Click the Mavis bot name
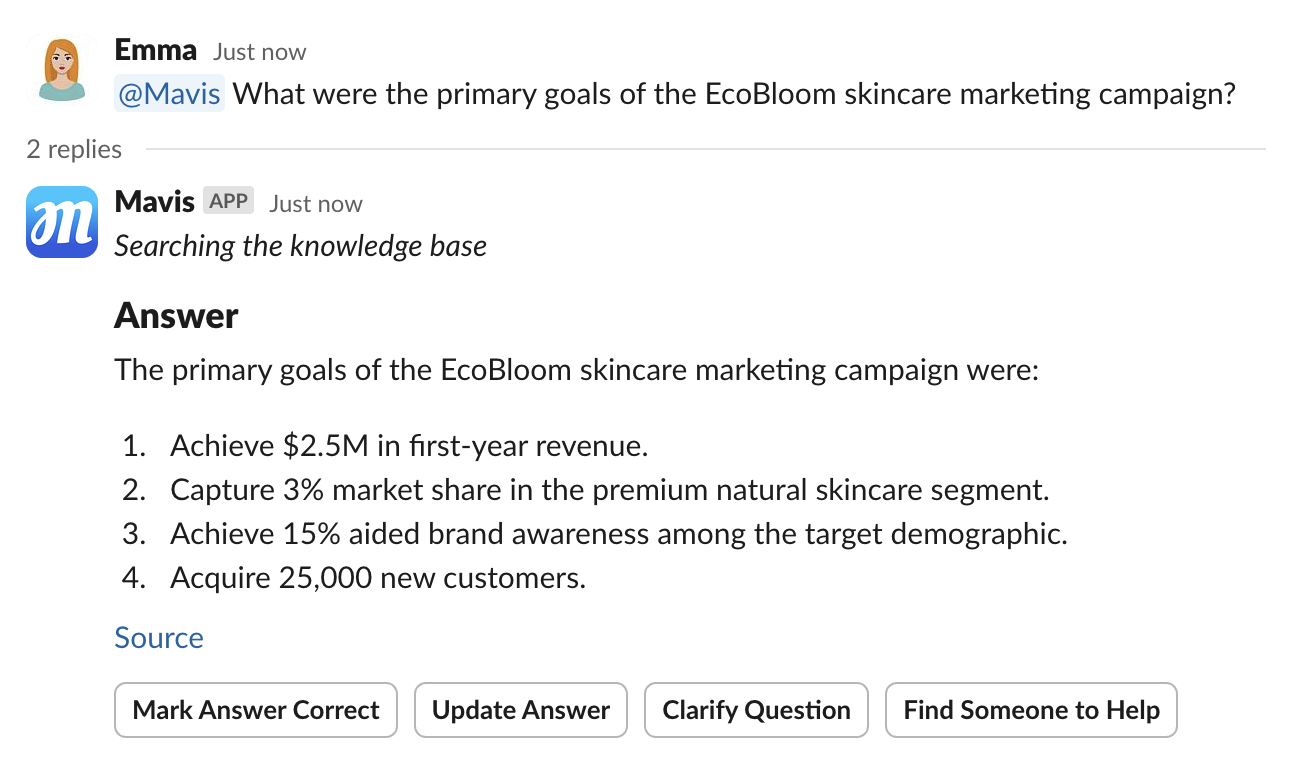The width and height of the screenshot is (1296, 772). (154, 201)
